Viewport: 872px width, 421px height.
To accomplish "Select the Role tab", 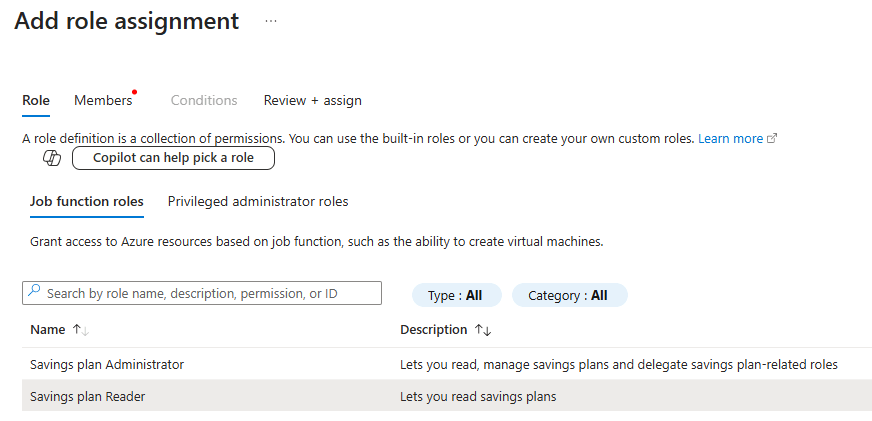I will click(36, 100).
